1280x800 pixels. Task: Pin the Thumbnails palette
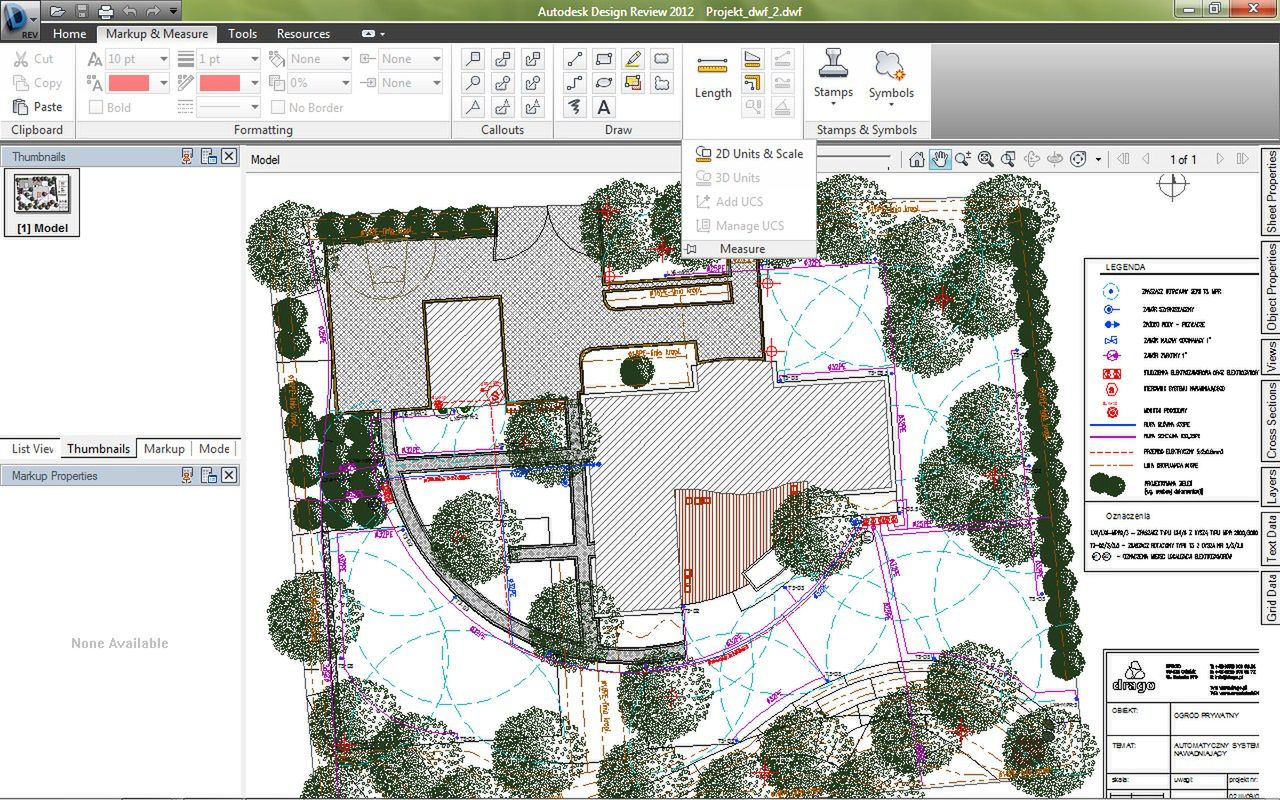pos(187,156)
